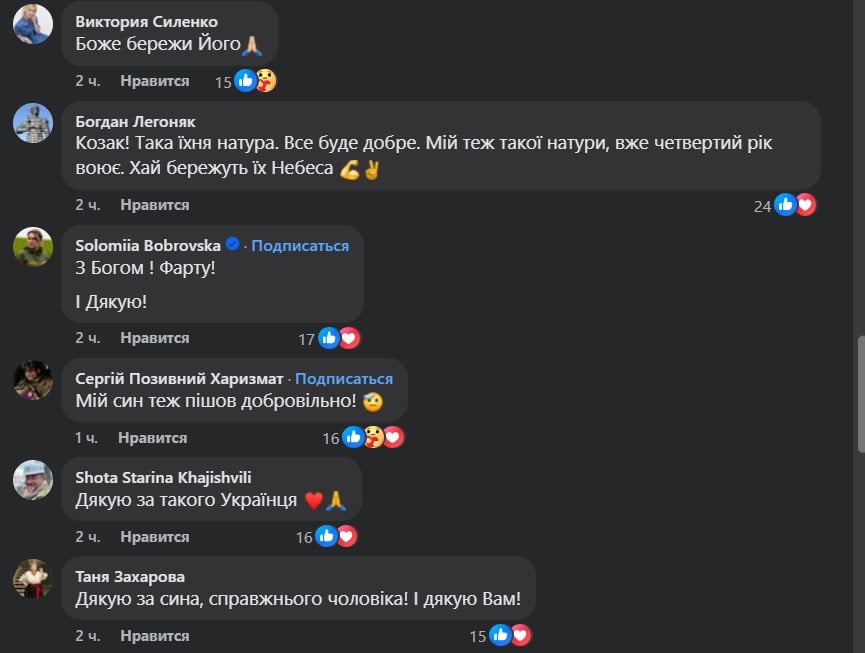Click the verified badge beside Solomiia Bobrovska
The height and width of the screenshot is (653, 865).
233,245
